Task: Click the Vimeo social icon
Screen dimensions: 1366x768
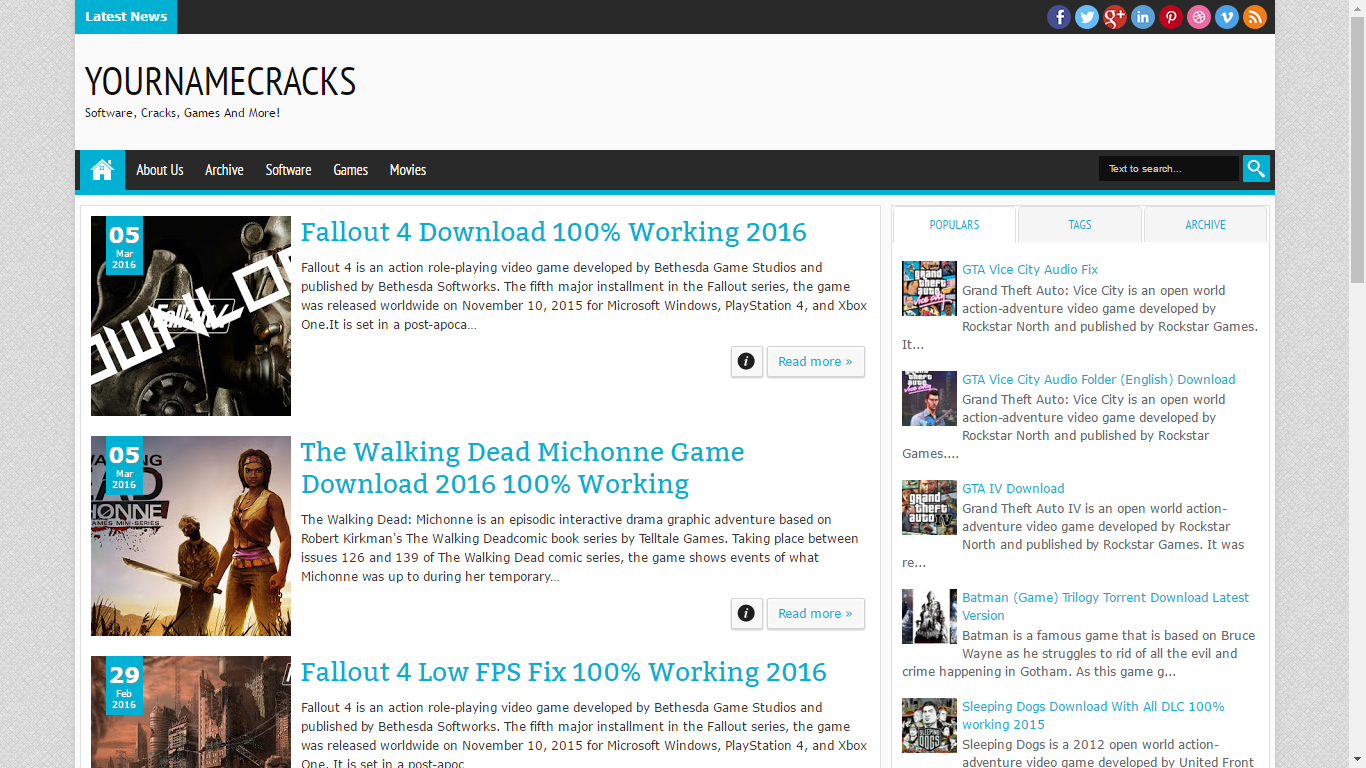Action: [1227, 17]
